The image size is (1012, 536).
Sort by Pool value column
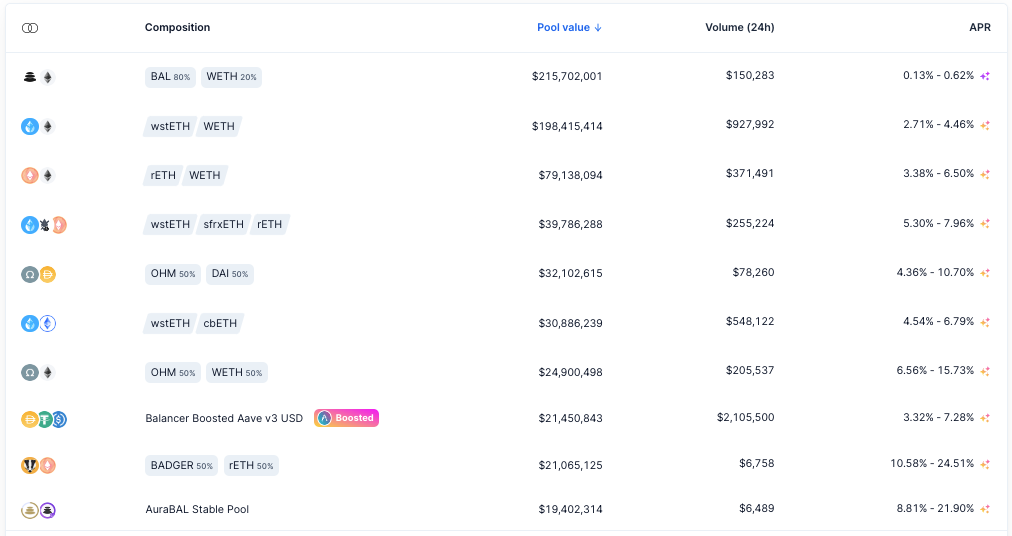pyautogui.click(x=569, y=28)
